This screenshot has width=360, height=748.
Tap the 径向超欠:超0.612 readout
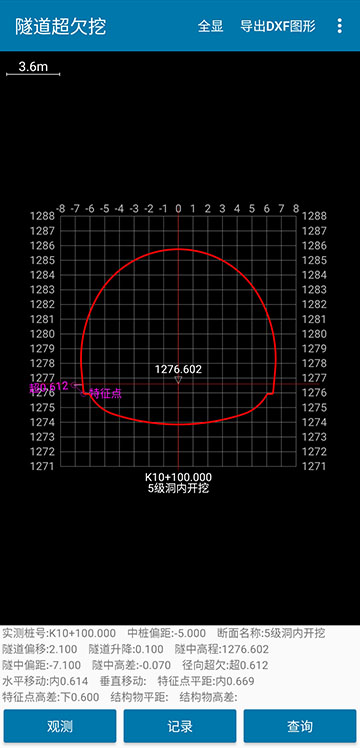(x=225, y=665)
